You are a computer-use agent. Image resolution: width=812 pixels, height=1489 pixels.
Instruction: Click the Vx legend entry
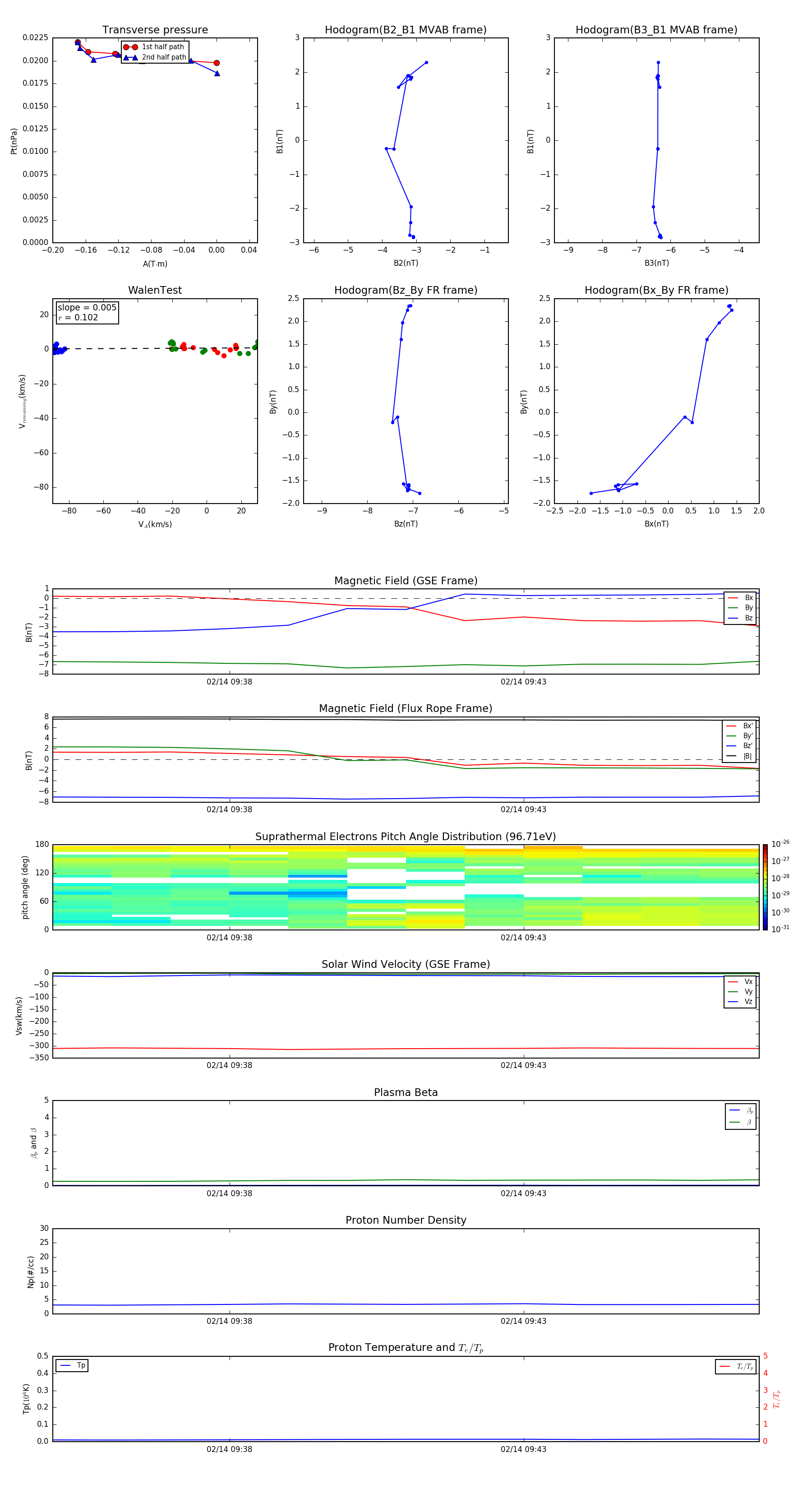click(740, 982)
